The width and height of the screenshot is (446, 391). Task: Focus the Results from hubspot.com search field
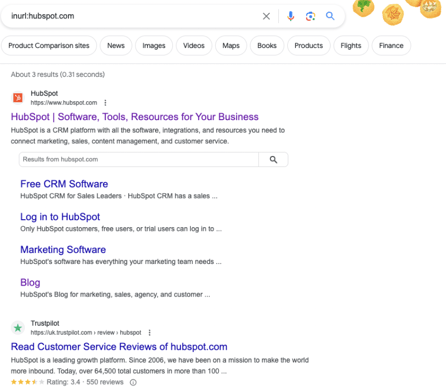(139, 159)
